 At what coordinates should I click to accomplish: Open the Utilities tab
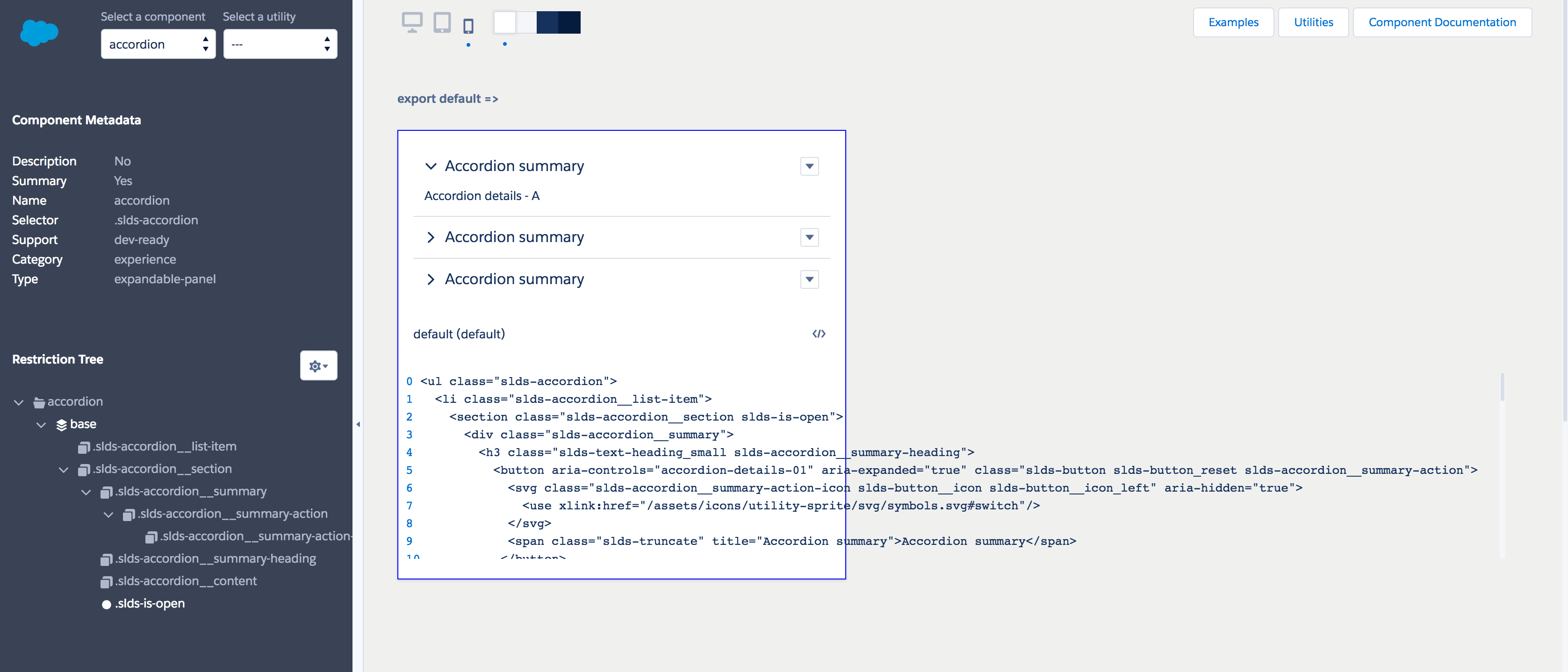point(1313,22)
